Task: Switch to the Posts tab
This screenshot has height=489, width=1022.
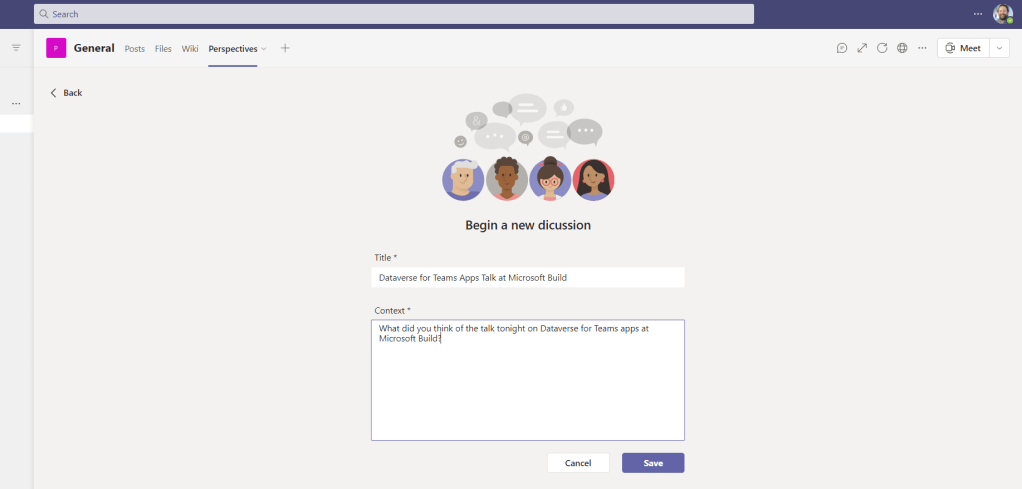Action: (134, 49)
